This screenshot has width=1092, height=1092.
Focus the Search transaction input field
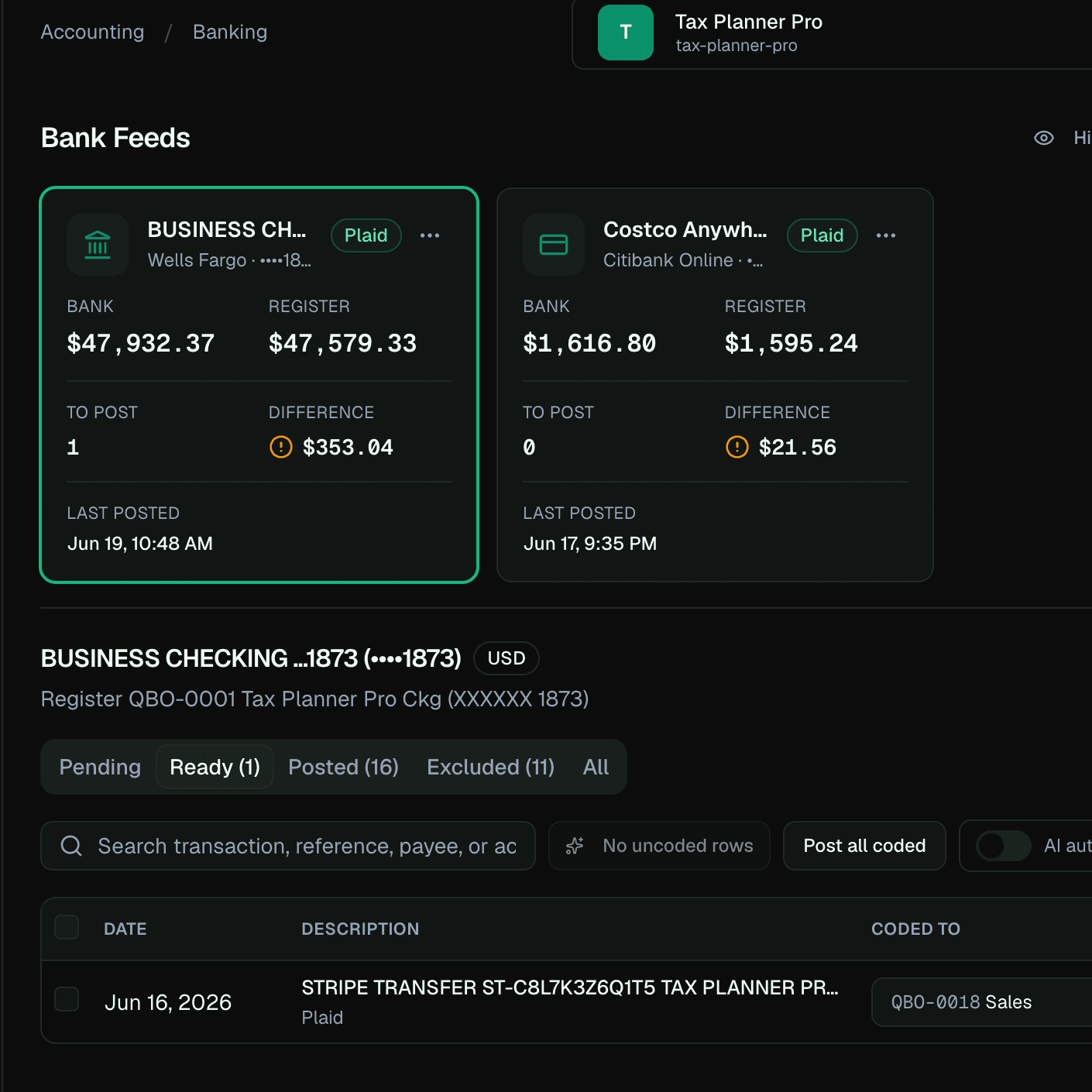pyautogui.click(x=288, y=846)
